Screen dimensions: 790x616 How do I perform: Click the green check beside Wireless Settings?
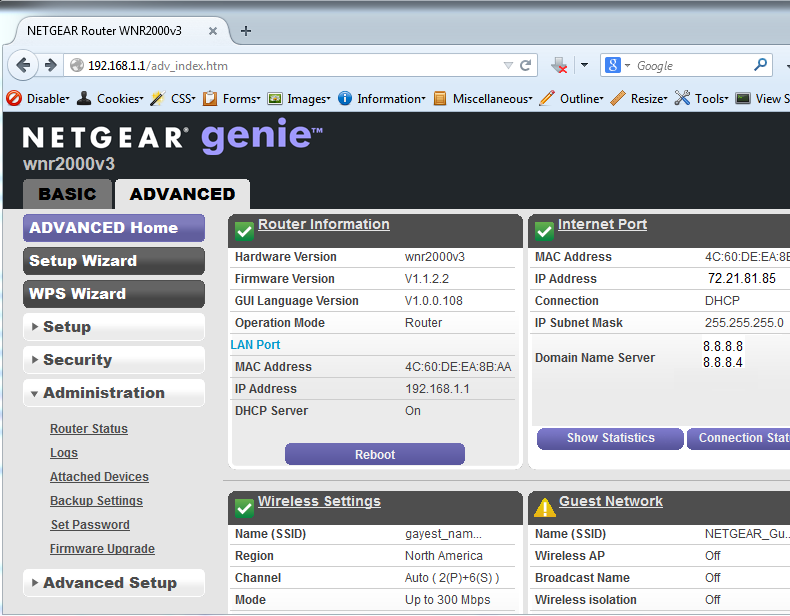coord(244,508)
